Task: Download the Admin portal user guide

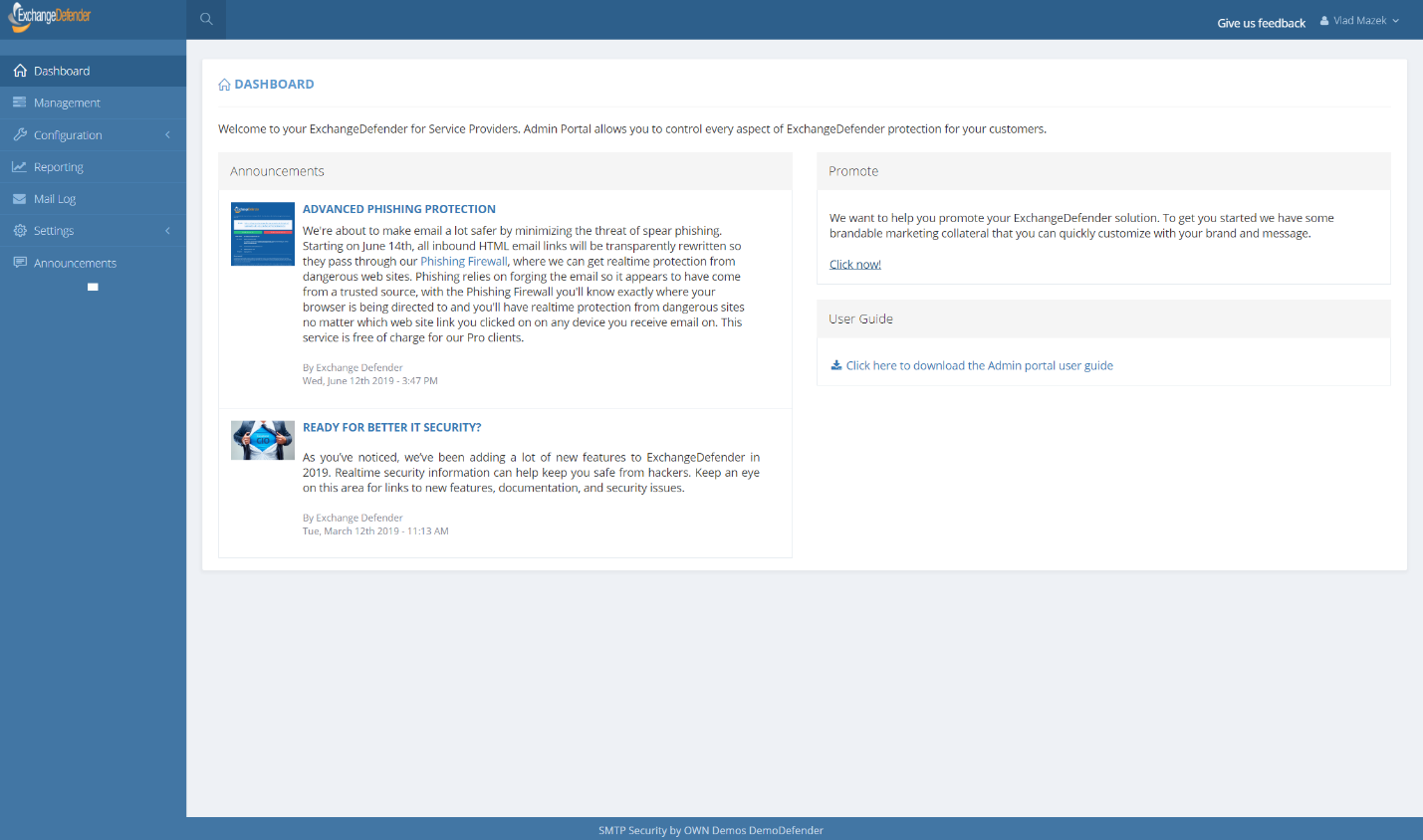Action: click(x=980, y=365)
